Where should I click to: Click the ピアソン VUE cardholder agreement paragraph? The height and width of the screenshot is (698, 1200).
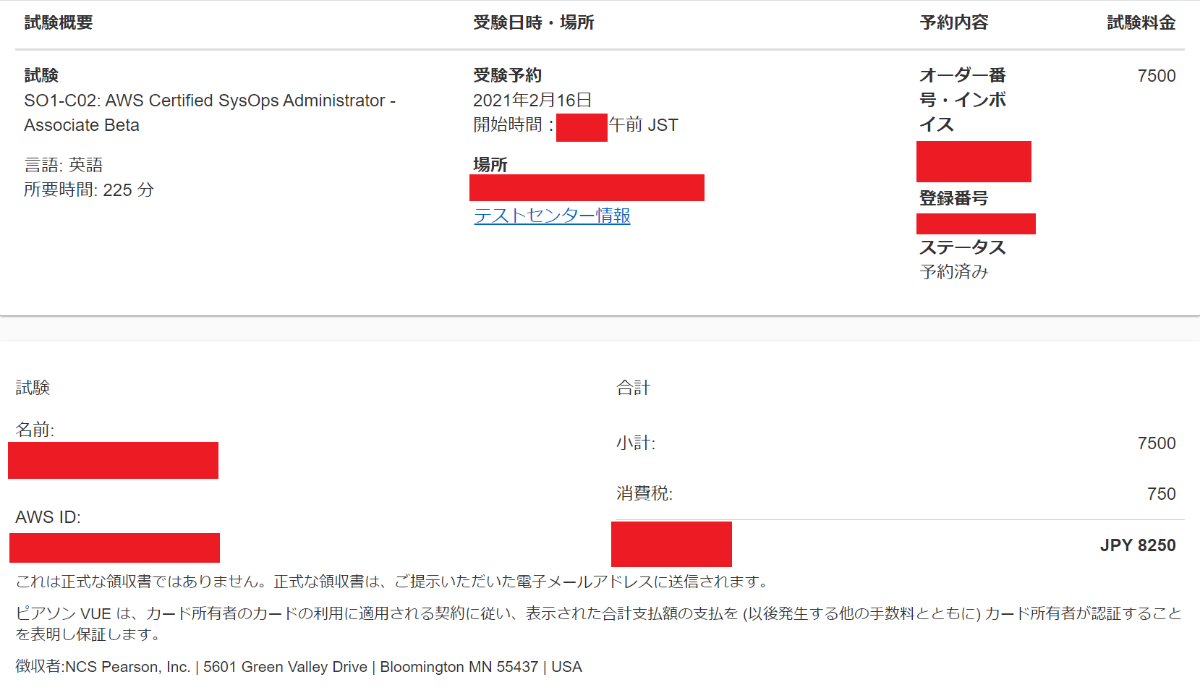pyautogui.click(x=599, y=623)
